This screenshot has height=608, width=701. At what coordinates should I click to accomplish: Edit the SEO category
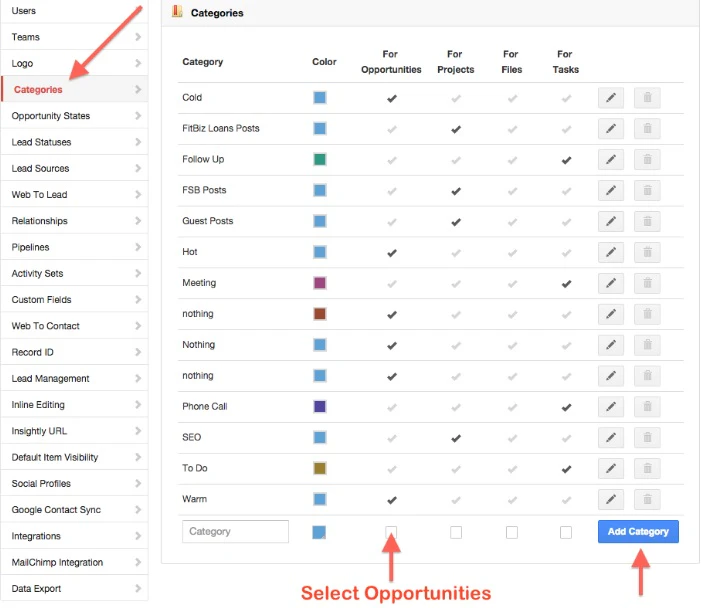[611, 438]
